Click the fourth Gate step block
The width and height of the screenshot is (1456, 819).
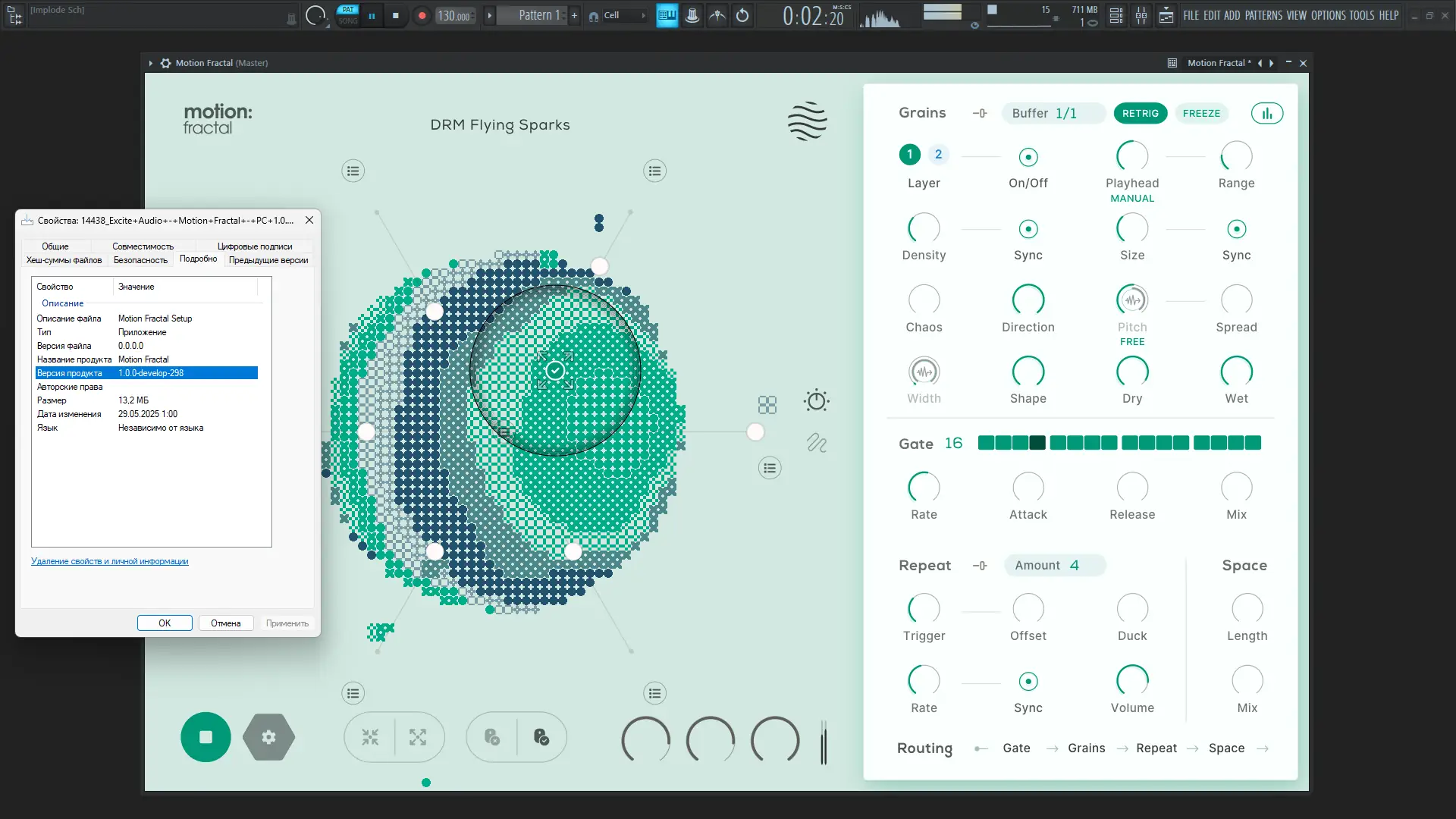coord(1037,443)
